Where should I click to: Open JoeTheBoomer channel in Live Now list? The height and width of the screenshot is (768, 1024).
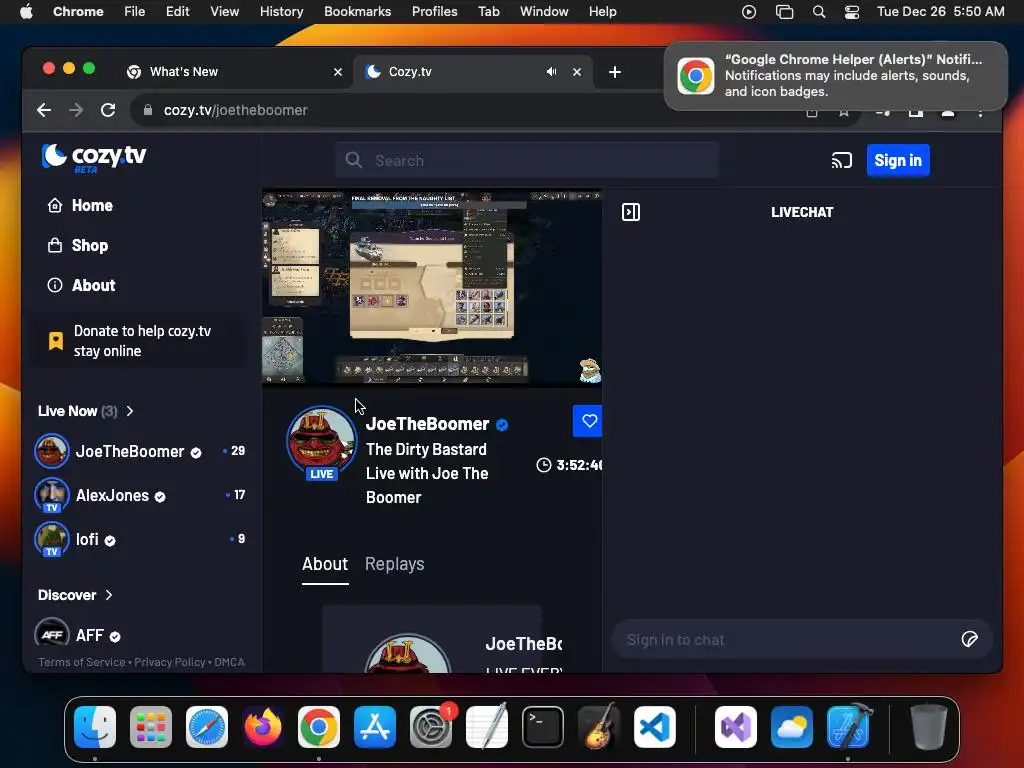(x=140, y=451)
